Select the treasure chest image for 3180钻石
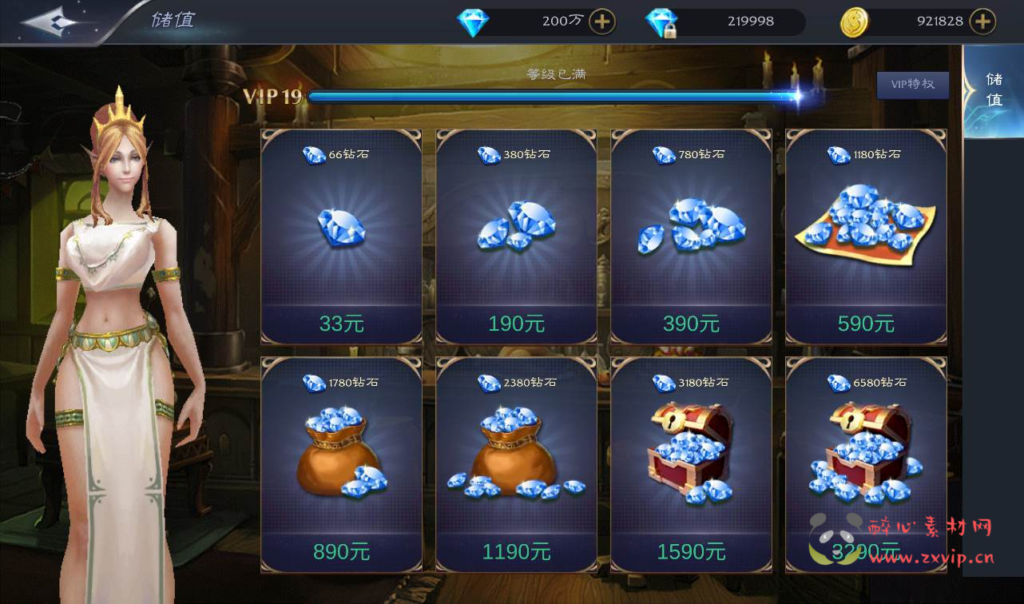1024x604 pixels. [691, 452]
